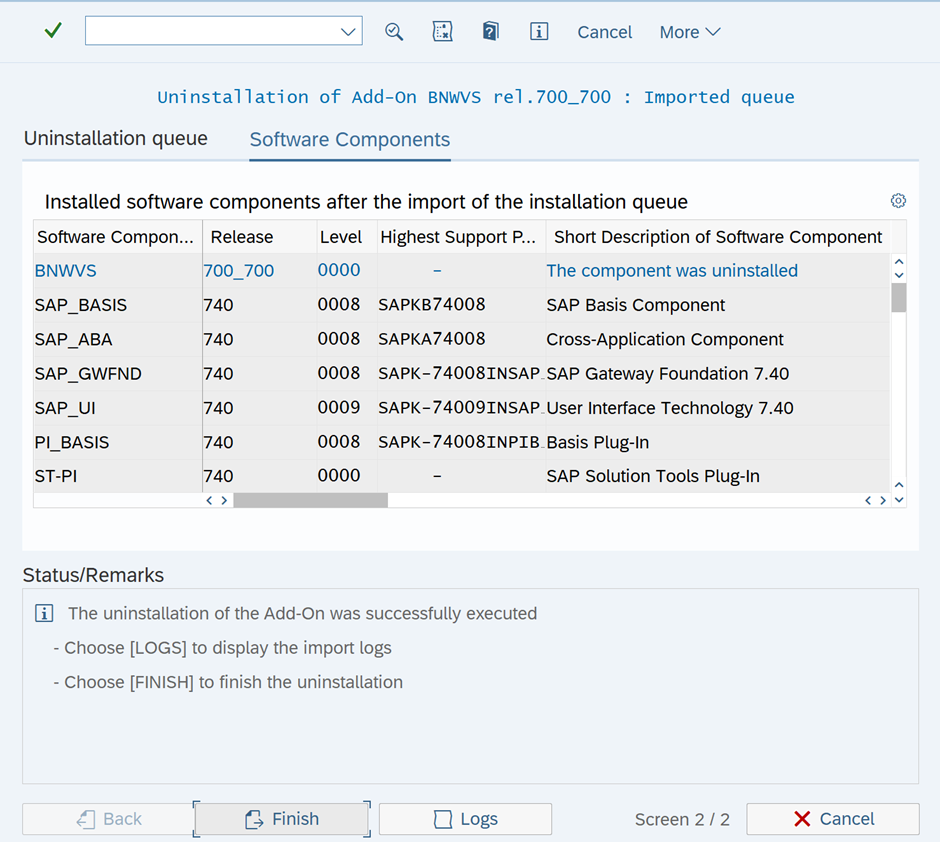Screen dimensions: 940x842
Task: Click the horizontal scrollbar thumb in the table
Action: [x=310, y=500]
